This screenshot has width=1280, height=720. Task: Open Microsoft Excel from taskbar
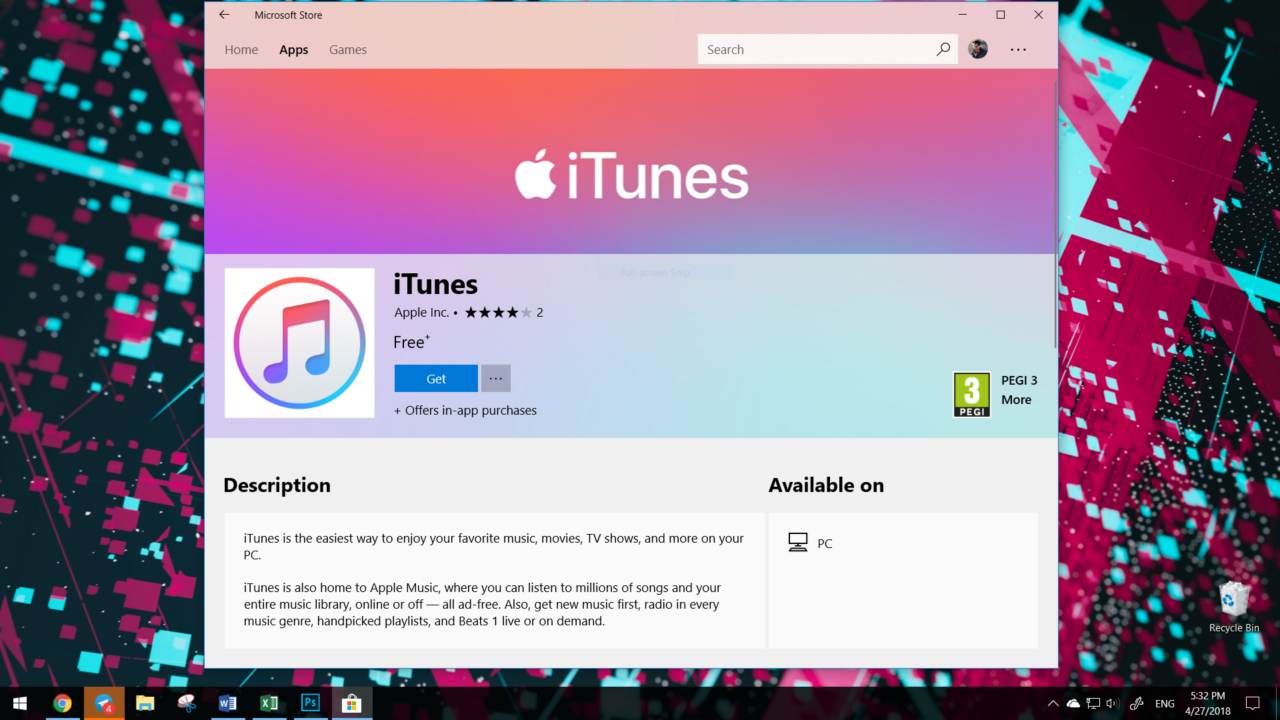(x=269, y=703)
